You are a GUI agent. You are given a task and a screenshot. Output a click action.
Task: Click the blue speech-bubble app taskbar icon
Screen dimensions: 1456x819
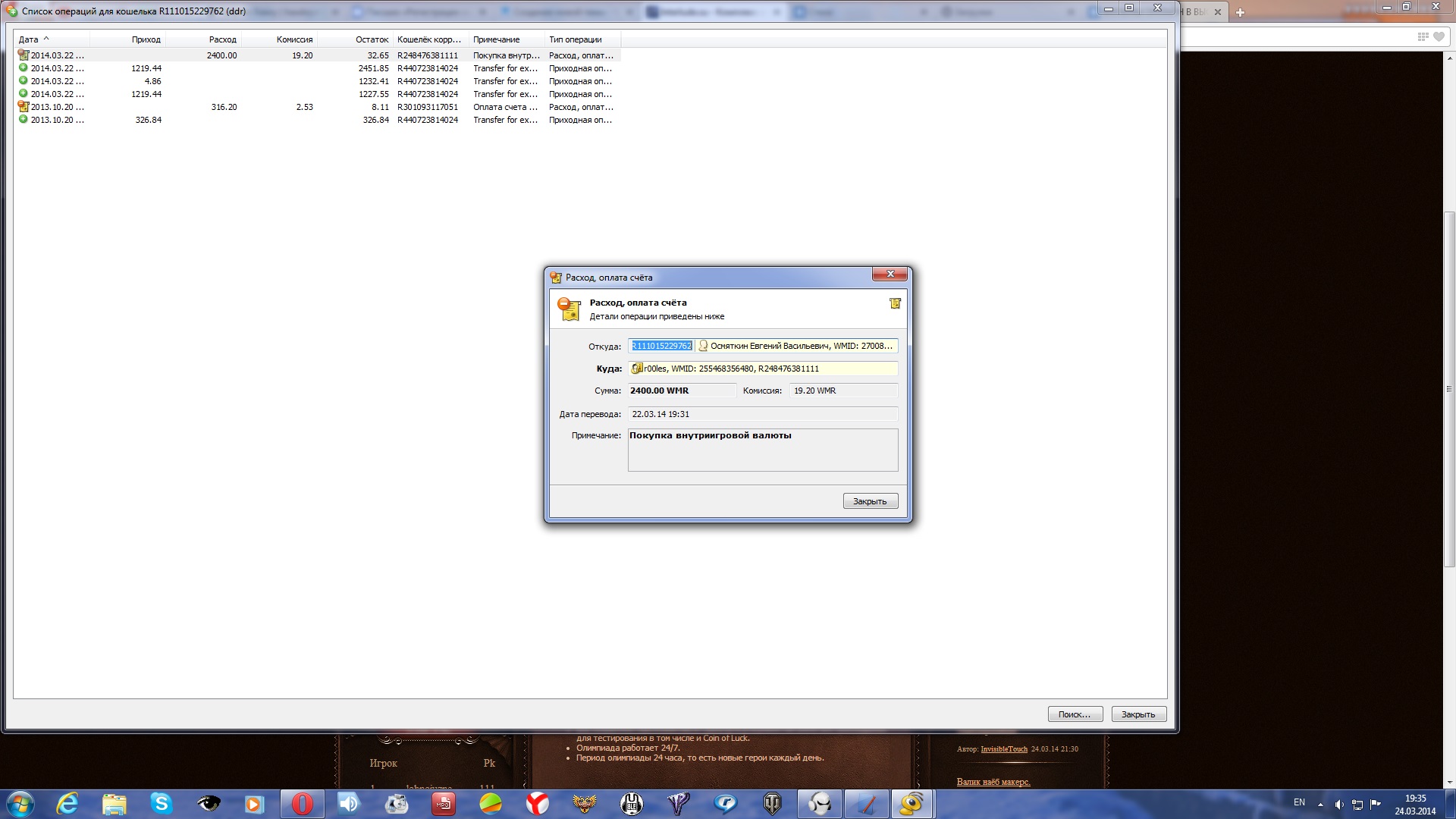pos(725,804)
